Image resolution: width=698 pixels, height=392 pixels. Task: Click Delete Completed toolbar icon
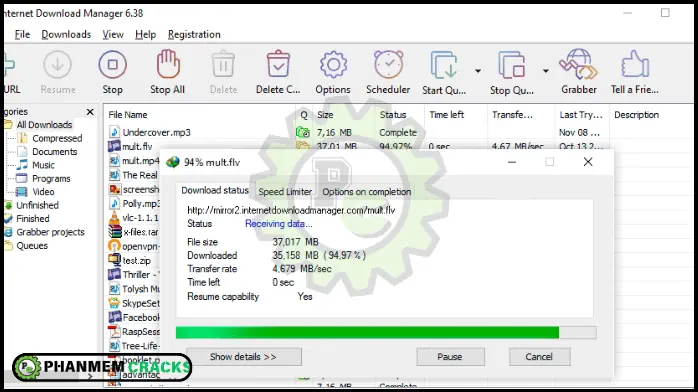278,65
